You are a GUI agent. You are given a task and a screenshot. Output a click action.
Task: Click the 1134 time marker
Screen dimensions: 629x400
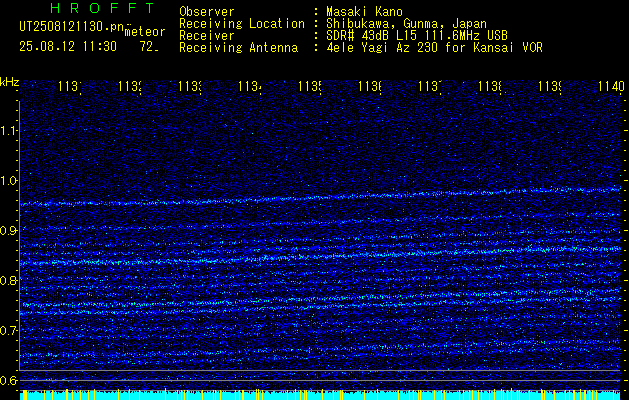tap(250, 87)
